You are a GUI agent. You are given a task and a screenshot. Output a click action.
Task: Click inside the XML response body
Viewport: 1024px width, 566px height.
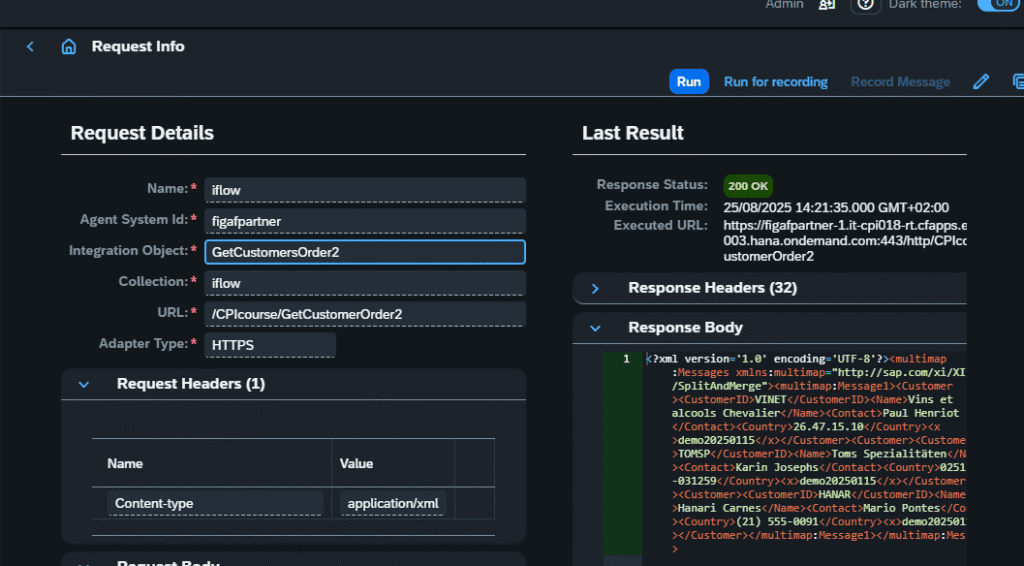tap(805, 454)
